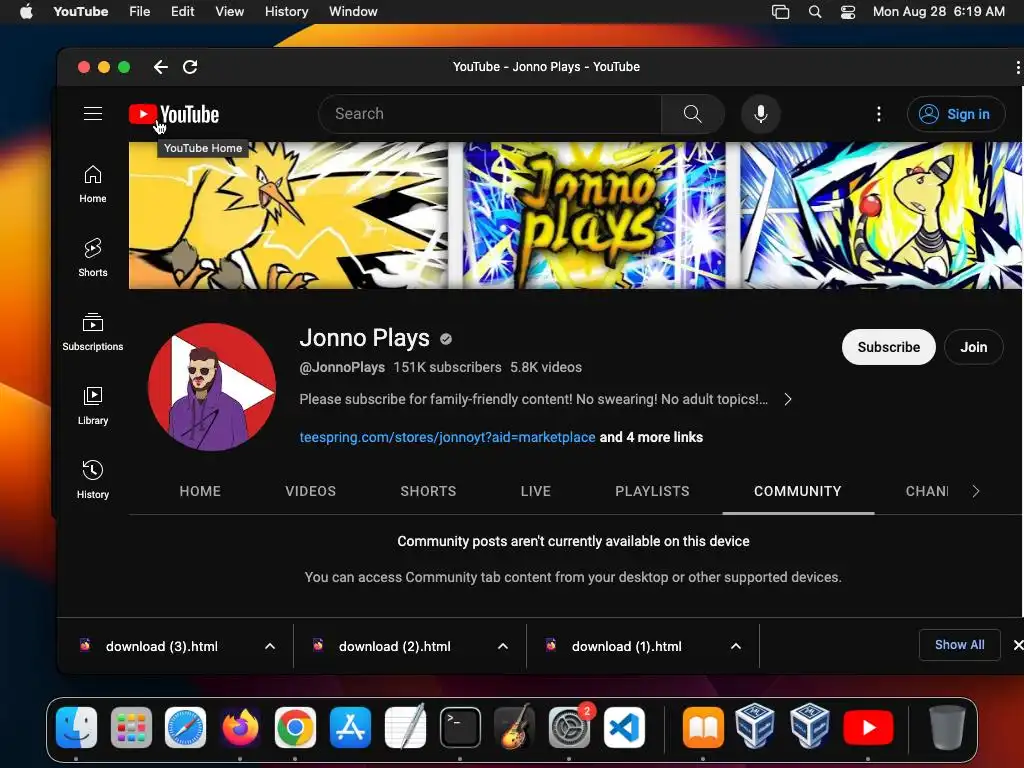Go to Home in sidebar
1024x768 pixels.
coord(93,184)
